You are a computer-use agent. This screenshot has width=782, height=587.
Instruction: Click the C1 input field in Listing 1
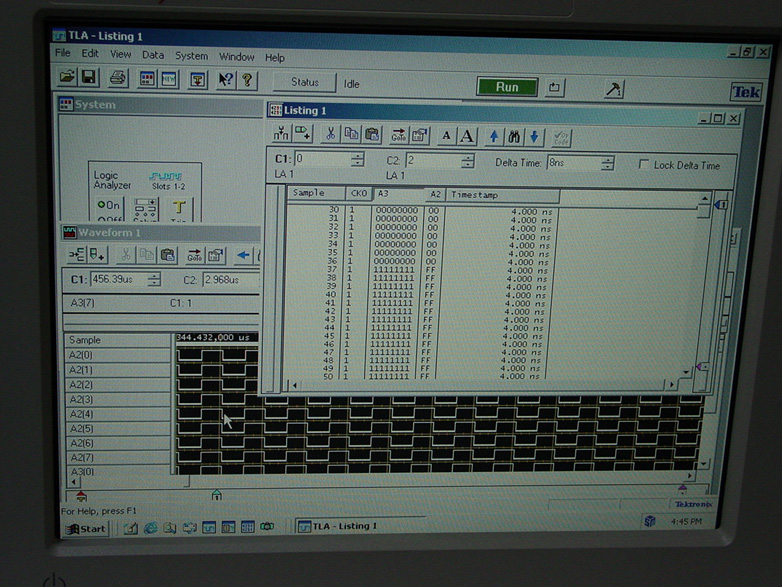pyautogui.click(x=323, y=159)
